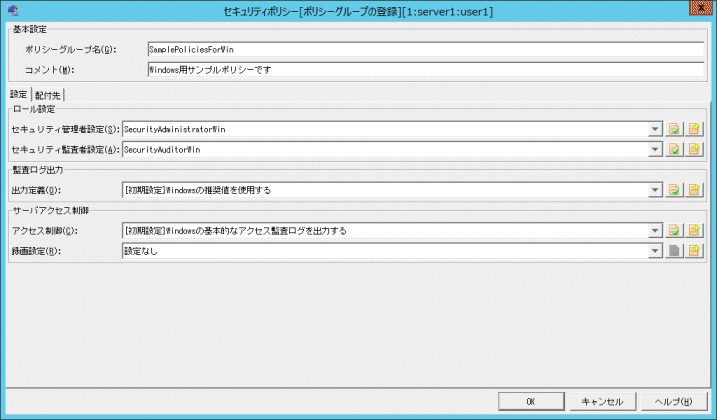
Task: Edit the audit log output definition icon
Action: (674, 190)
